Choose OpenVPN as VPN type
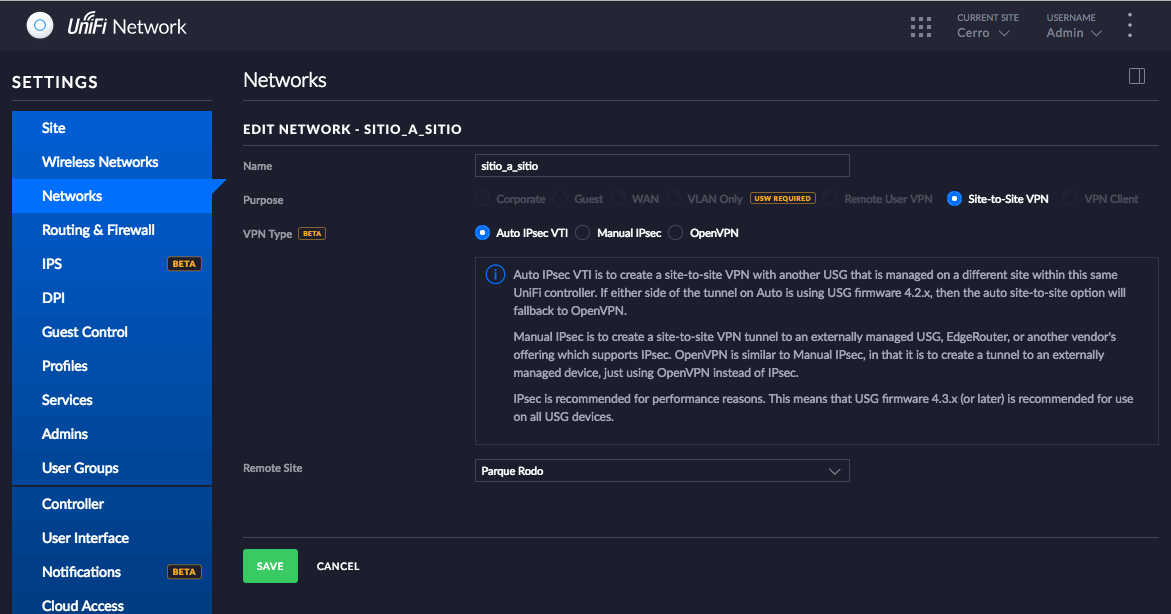The image size is (1171, 614). [676, 233]
